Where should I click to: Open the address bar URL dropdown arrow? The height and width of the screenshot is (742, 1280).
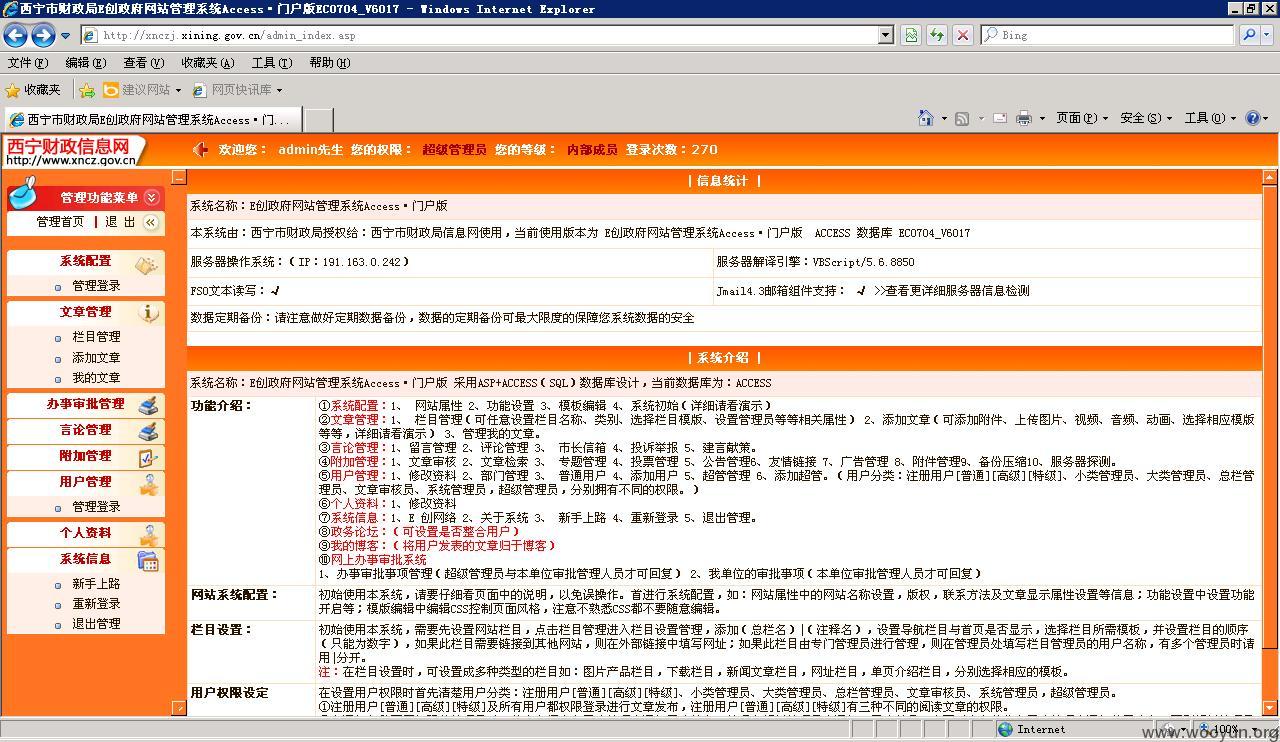tap(886, 35)
